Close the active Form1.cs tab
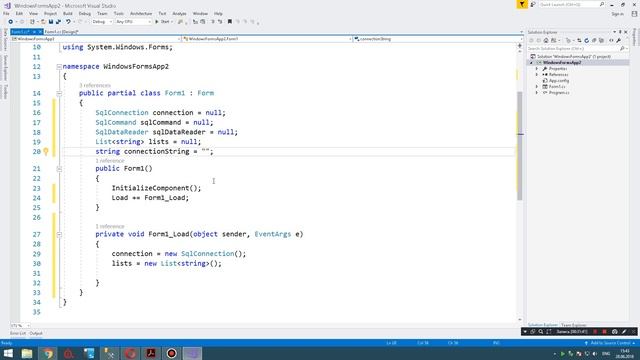Viewport: 640px width, 360px height. click(x=40, y=31)
